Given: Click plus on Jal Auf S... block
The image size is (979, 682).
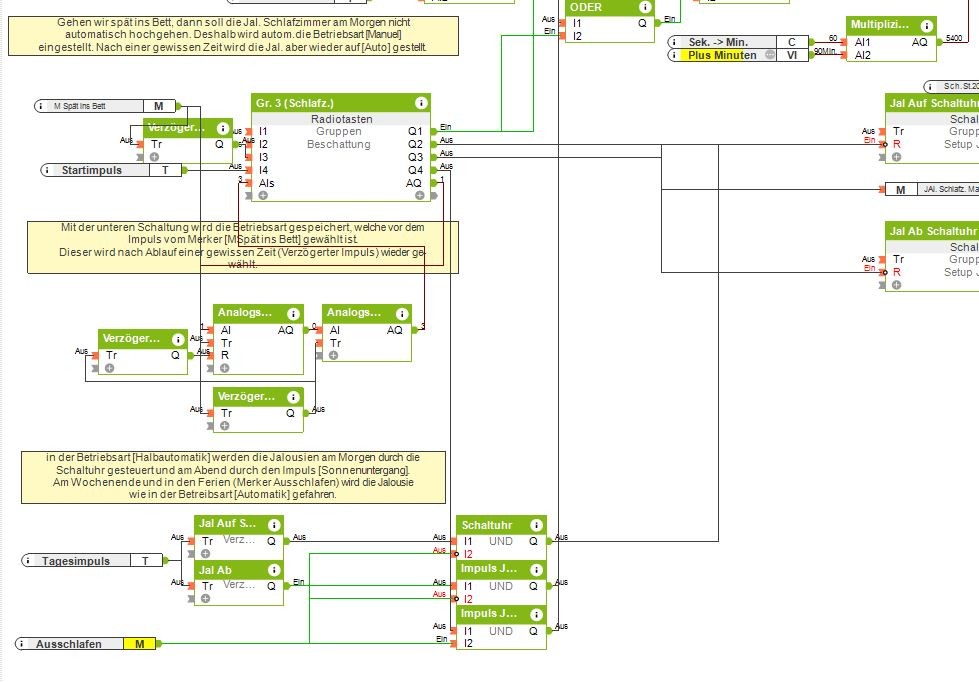Looking at the screenshot, I should (205, 553).
